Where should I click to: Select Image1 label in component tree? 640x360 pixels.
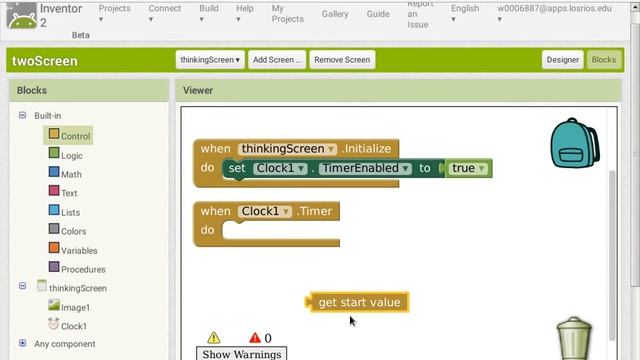tap(75, 307)
